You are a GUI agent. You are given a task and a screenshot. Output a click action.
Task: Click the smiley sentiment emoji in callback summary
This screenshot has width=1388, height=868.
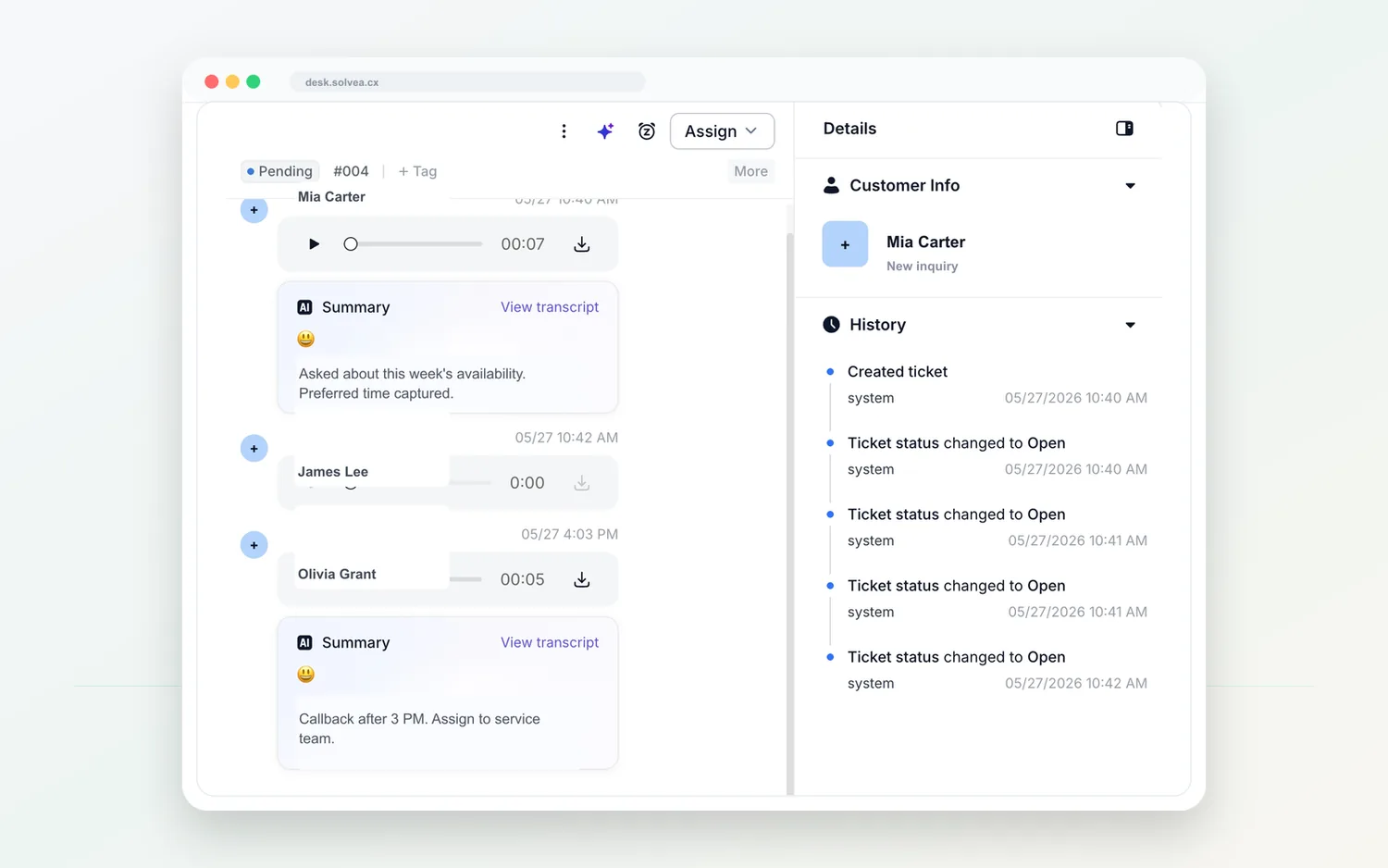click(x=306, y=675)
